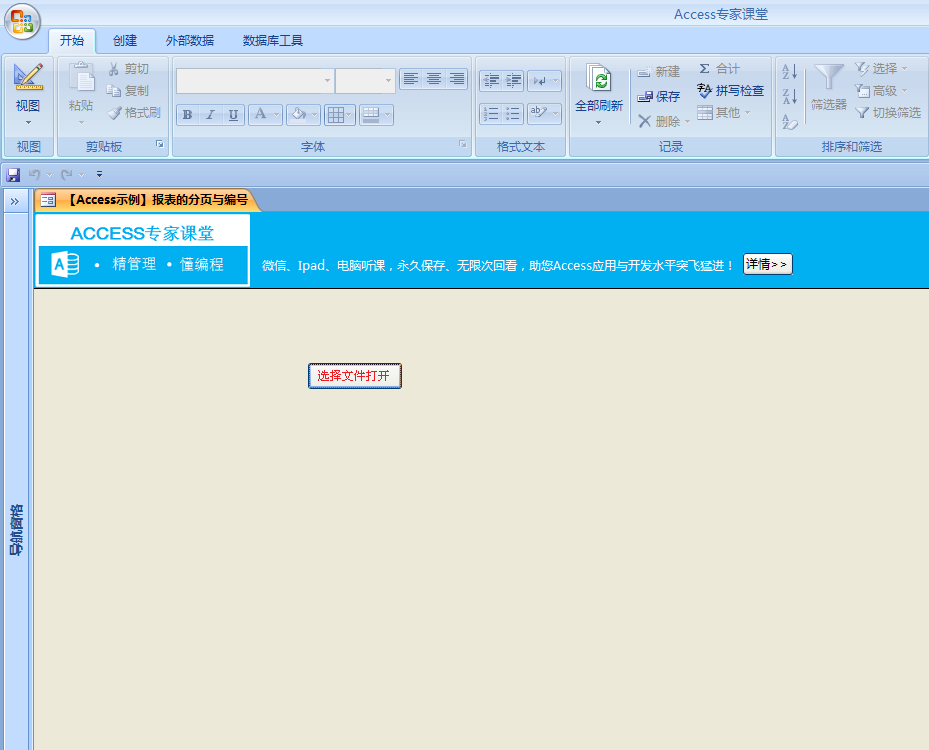The image size is (929, 750).
Task: Cut the selection with 剪切
Action: pos(129,69)
